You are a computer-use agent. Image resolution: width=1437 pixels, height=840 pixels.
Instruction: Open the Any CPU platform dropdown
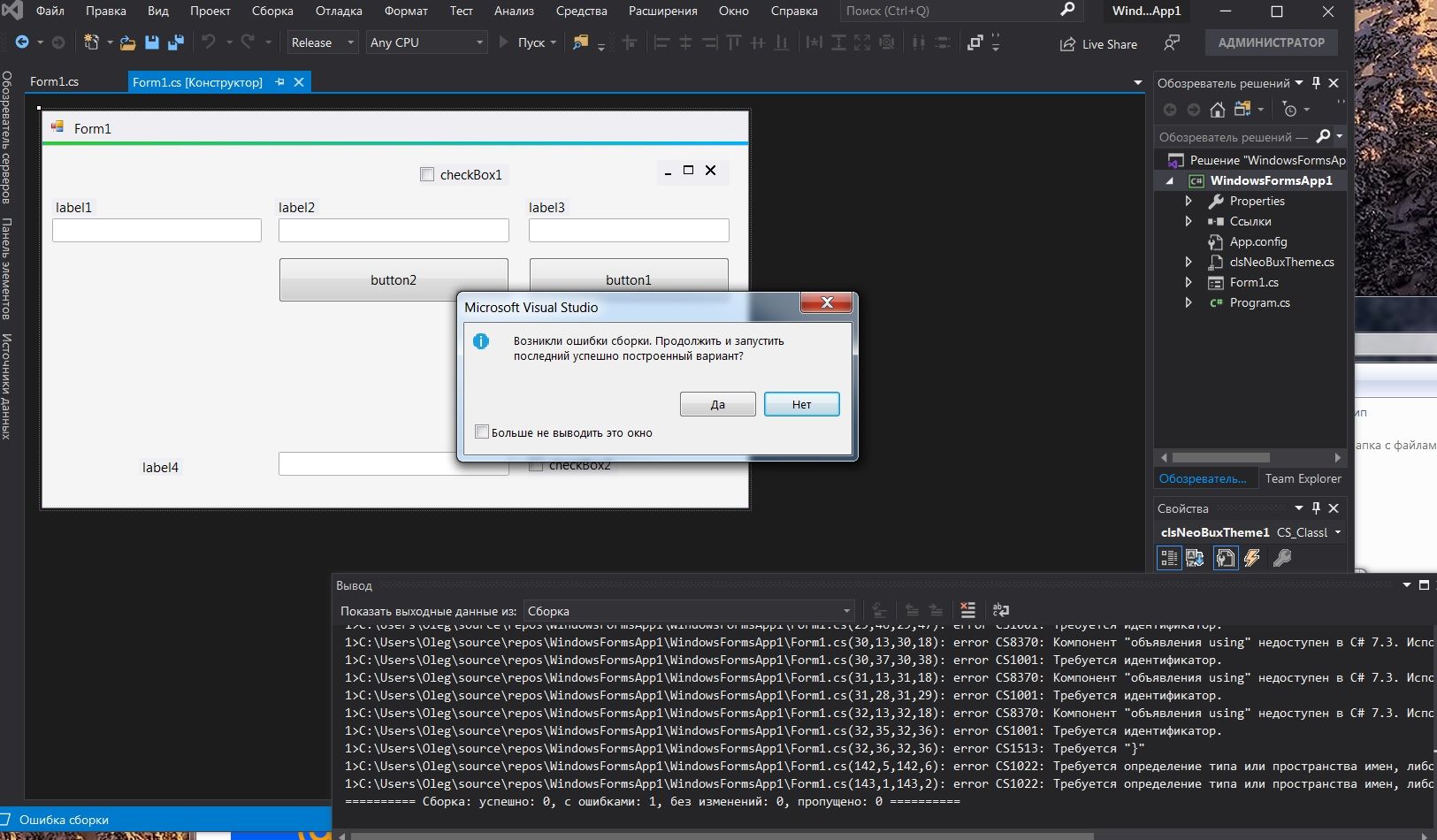point(427,42)
